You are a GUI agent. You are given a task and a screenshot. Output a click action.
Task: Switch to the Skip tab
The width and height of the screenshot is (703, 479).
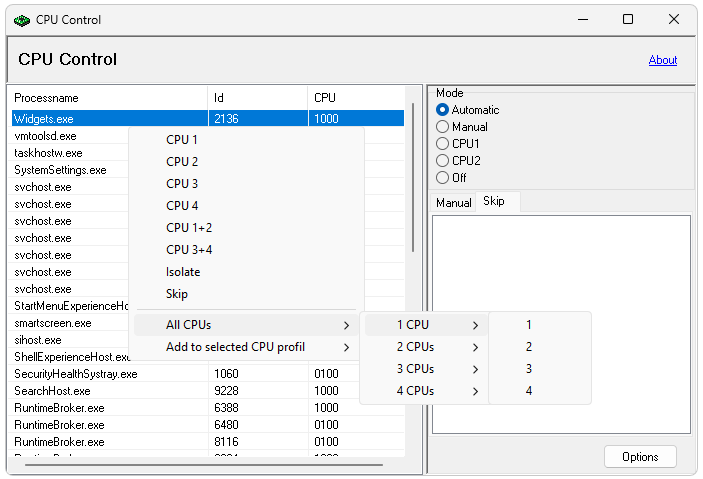pyautogui.click(x=494, y=202)
